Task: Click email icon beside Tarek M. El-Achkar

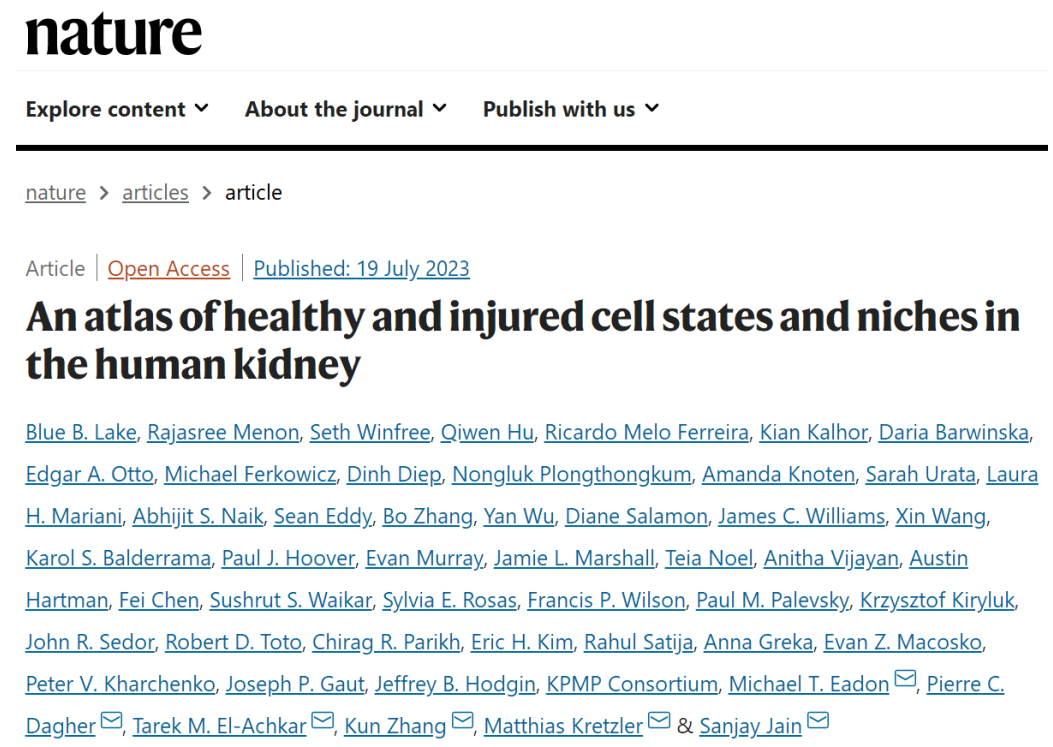Action: click(321, 723)
